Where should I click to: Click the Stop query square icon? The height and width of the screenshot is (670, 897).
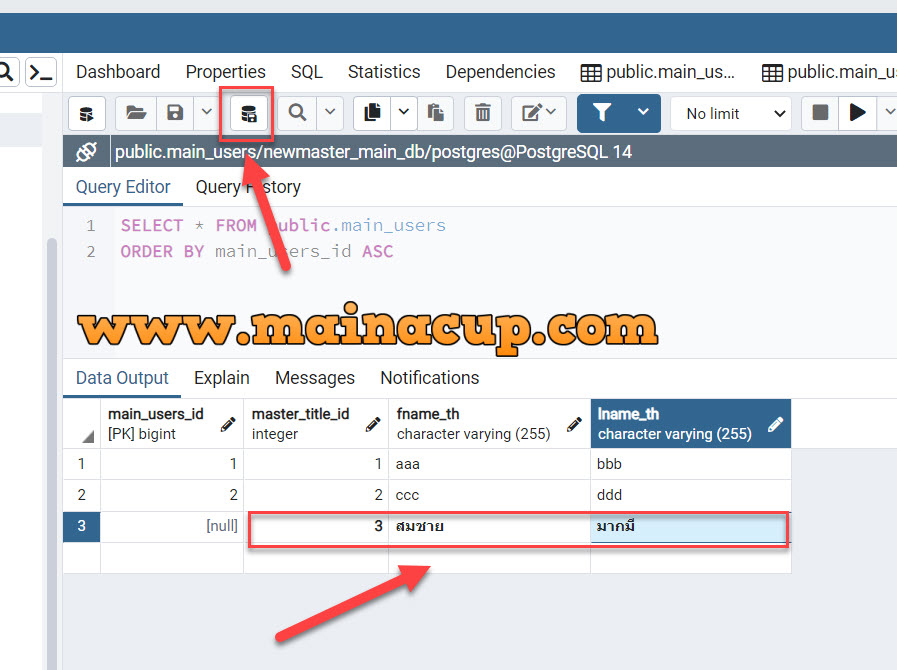pyautogui.click(x=820, y=113)
